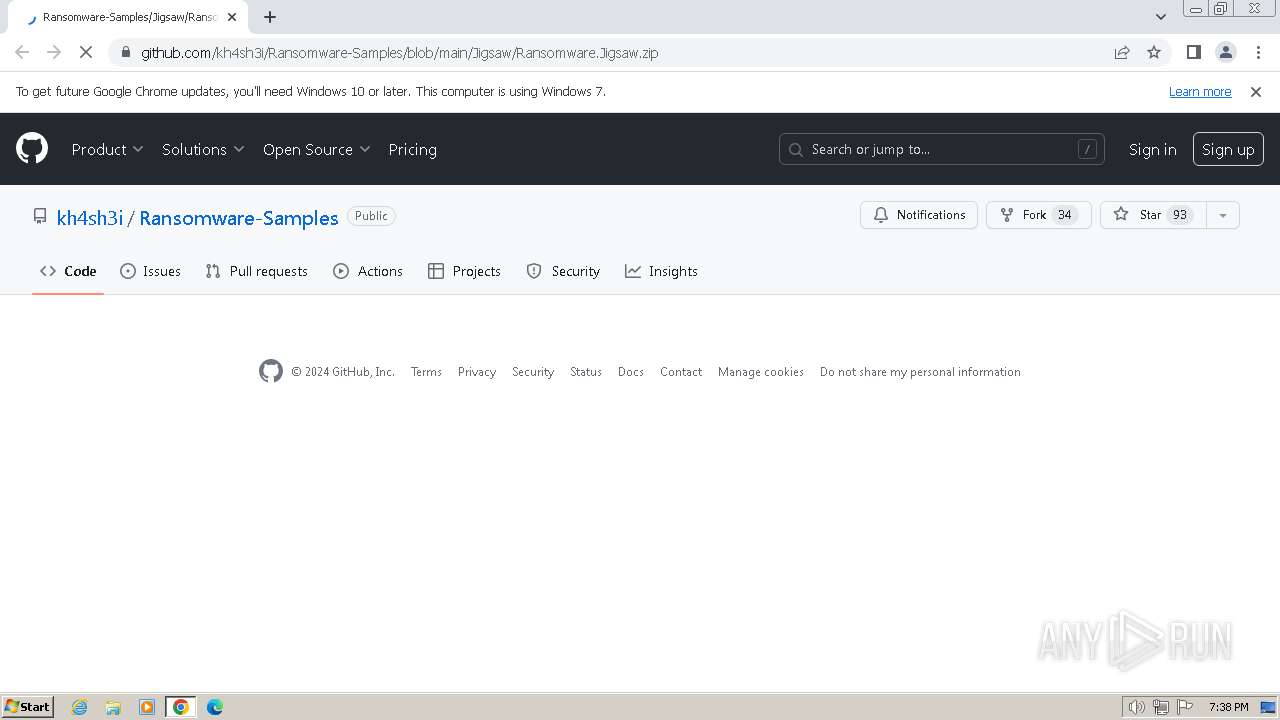The image size is (1280, 720).
Task: Open the Pull requests tab
Action: coord(256,271)
